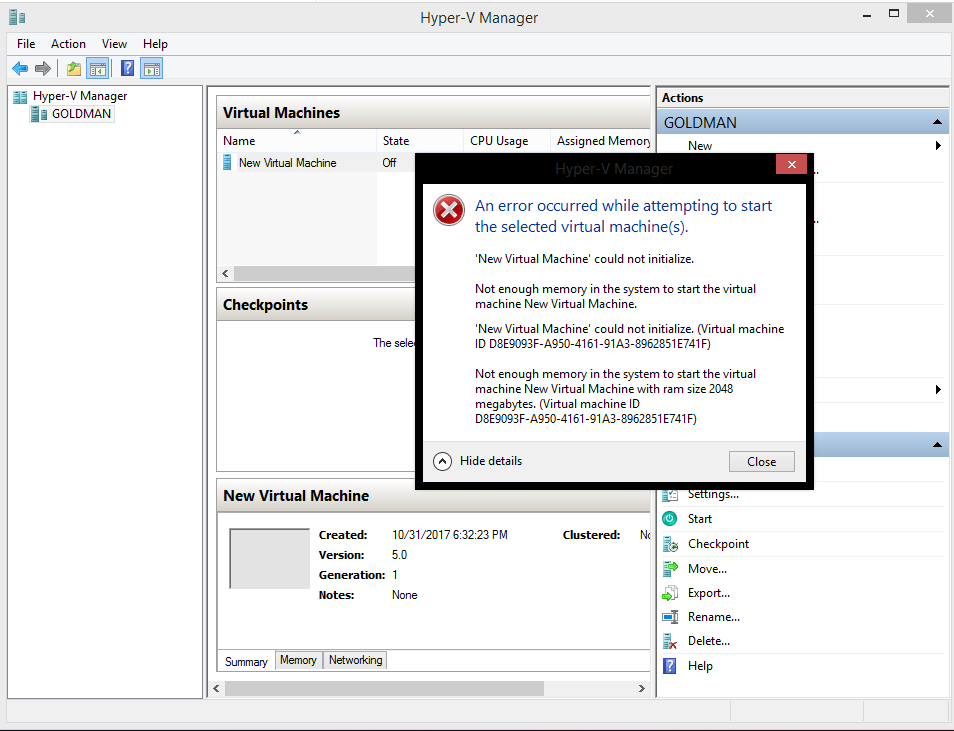Click Rename... action

point(714,617)
